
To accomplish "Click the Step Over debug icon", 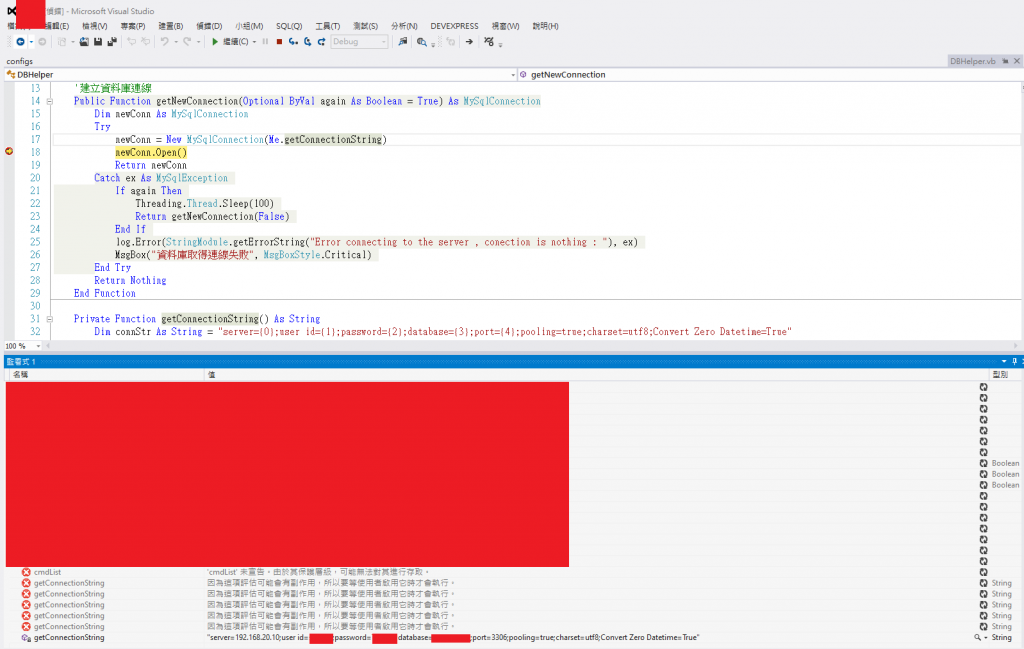I will [x=308, y=42].
